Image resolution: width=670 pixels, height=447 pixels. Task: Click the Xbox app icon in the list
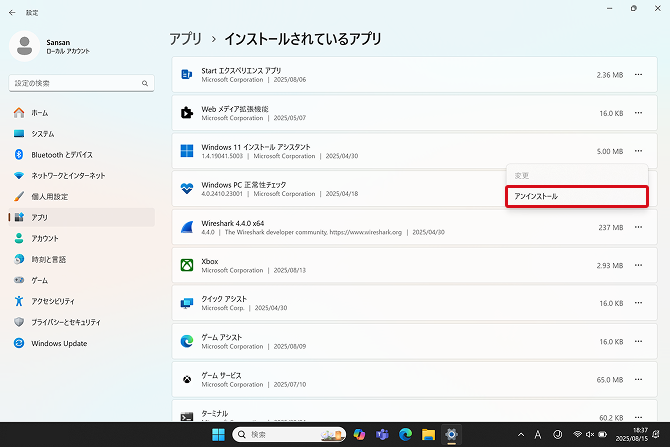[186, 265]
